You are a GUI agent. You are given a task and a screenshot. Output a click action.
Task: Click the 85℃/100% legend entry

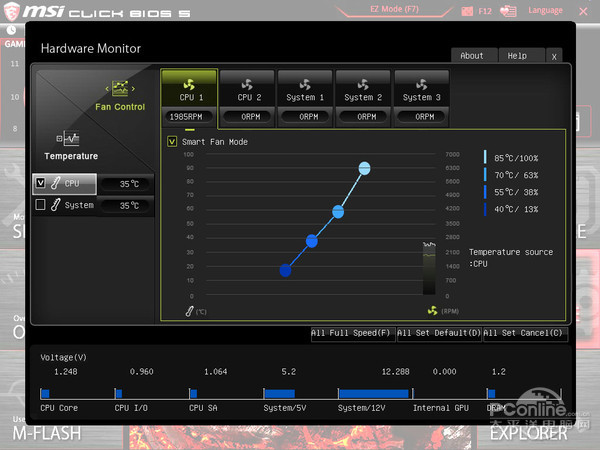pos(511,158)
